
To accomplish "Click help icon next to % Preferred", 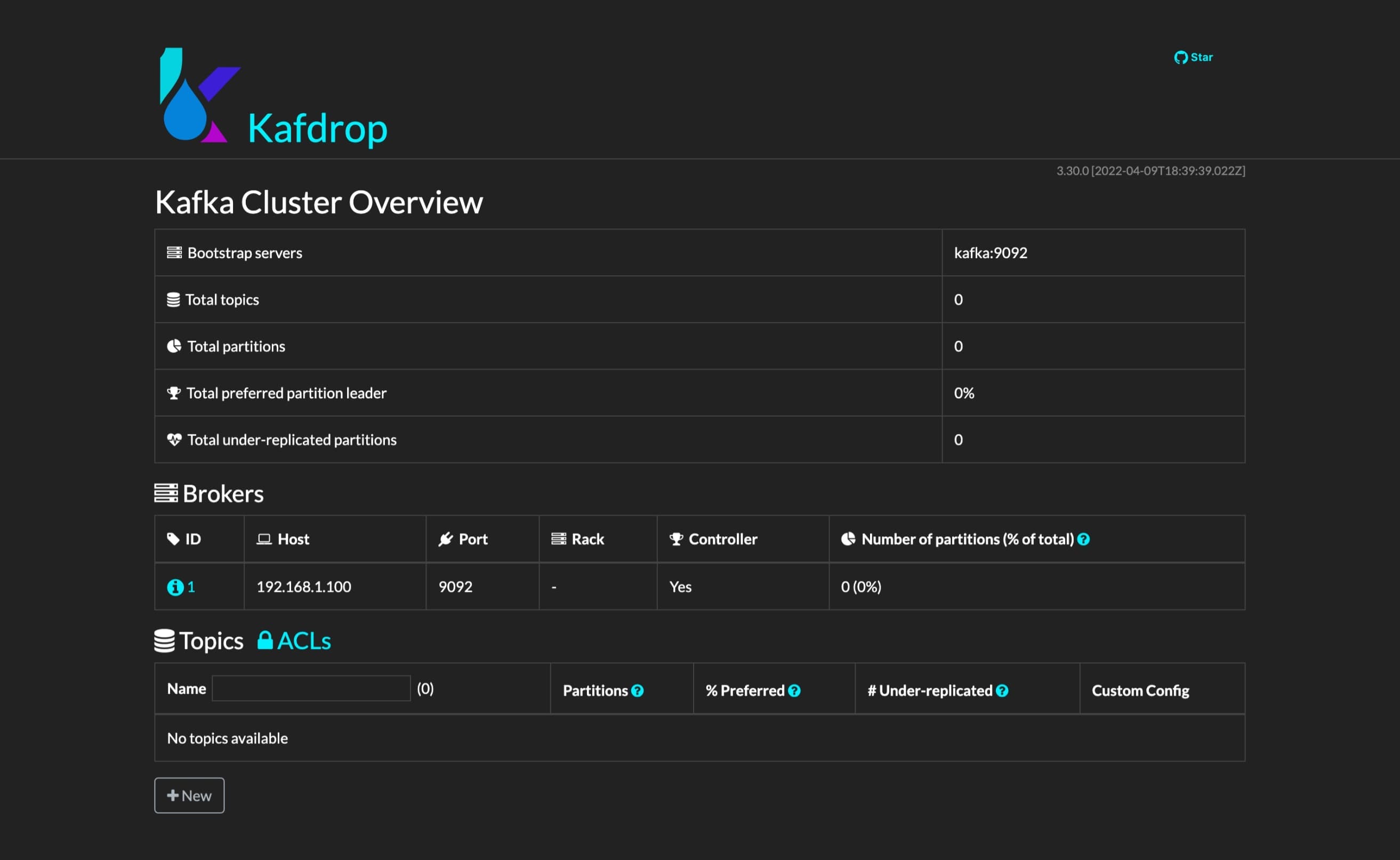I will click(x=794, y=690).
